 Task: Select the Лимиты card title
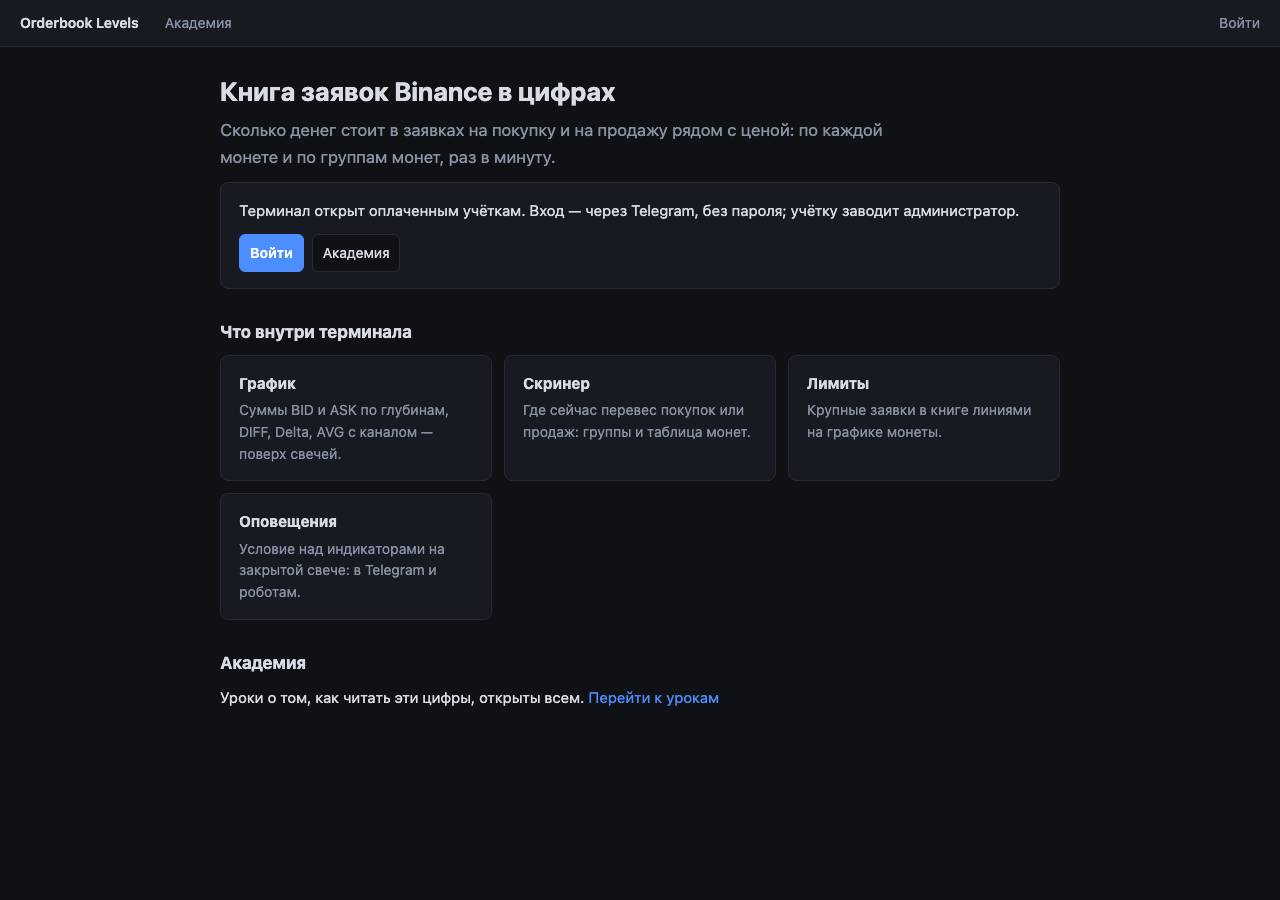[838, 384]
